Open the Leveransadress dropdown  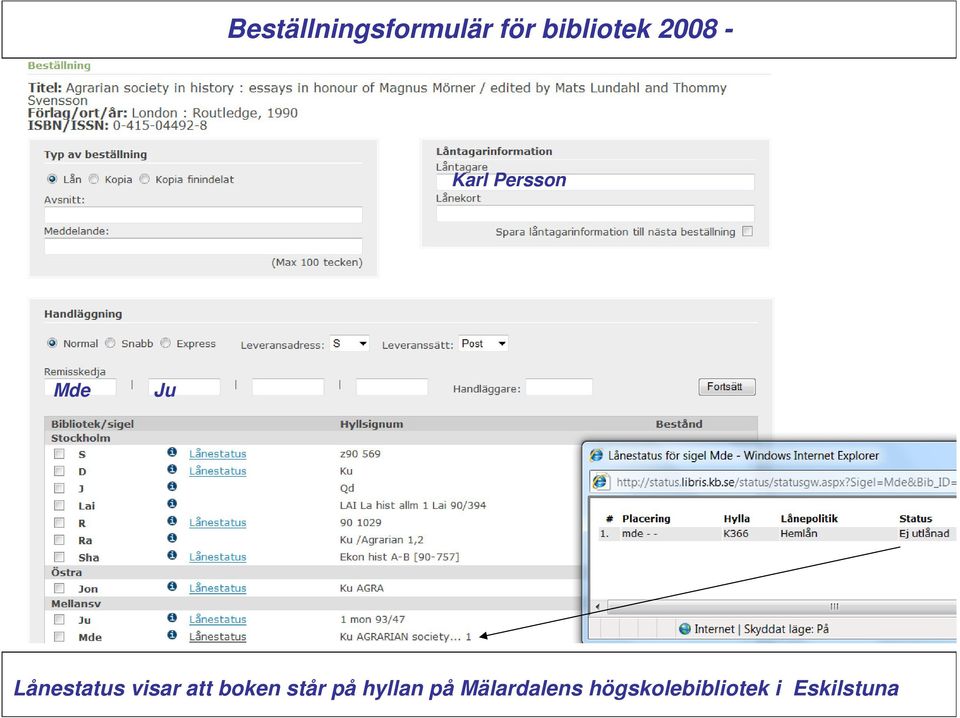[x=350, y=343]
